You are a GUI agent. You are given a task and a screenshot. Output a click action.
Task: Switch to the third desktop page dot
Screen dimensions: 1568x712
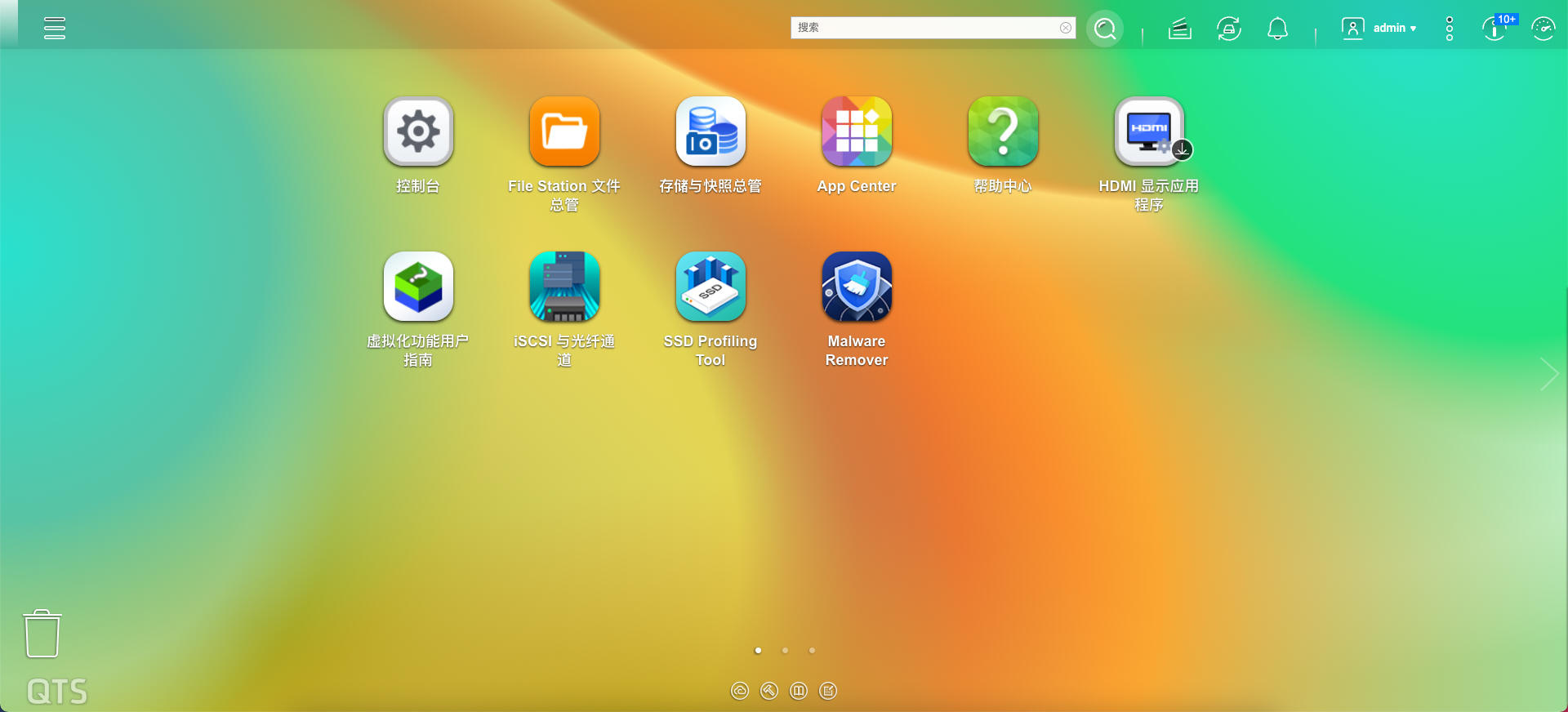(x=812, y=651)
